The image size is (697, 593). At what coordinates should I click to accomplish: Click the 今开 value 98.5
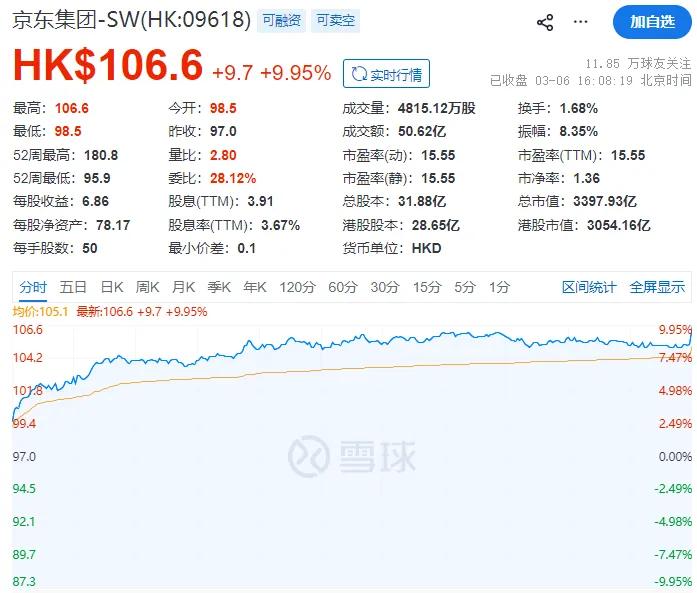tap(223, 108)
